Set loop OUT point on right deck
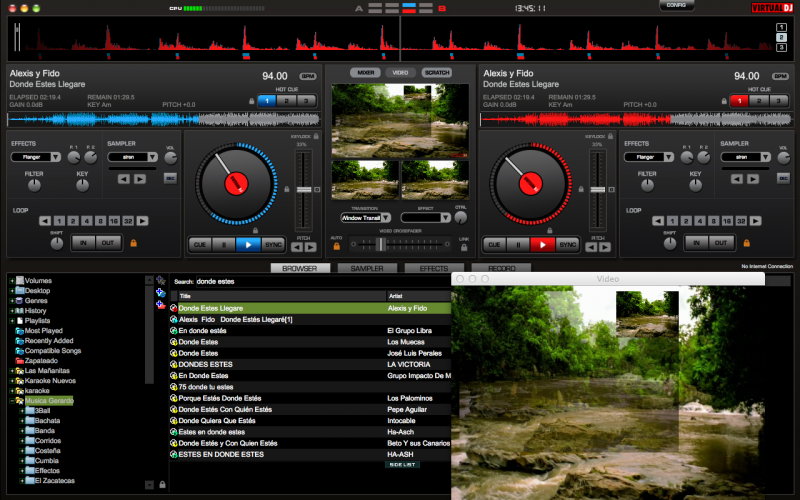800x500 pixels. (721, 243)
